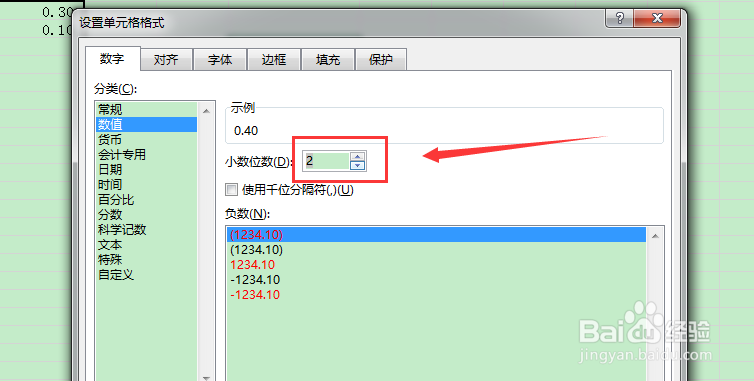Pick the 自定义 category

(x=147, y=275)
